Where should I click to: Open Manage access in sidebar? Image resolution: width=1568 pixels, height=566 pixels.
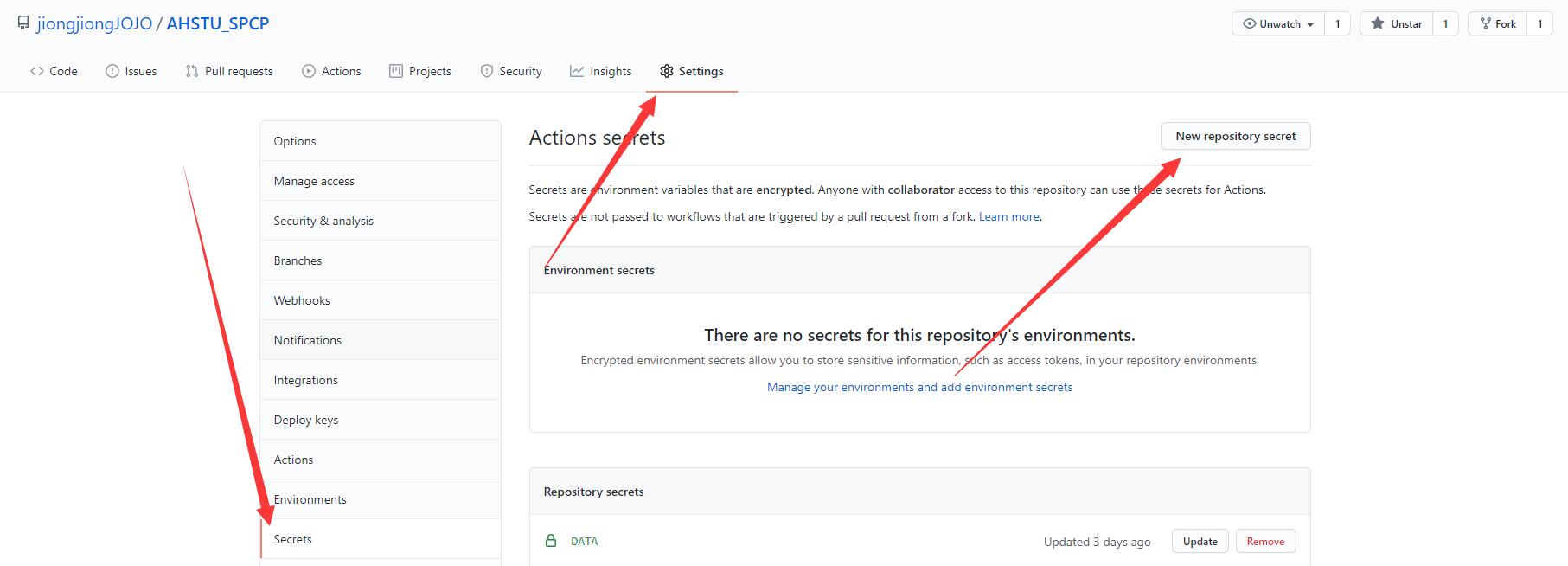[x=381, y=181]
